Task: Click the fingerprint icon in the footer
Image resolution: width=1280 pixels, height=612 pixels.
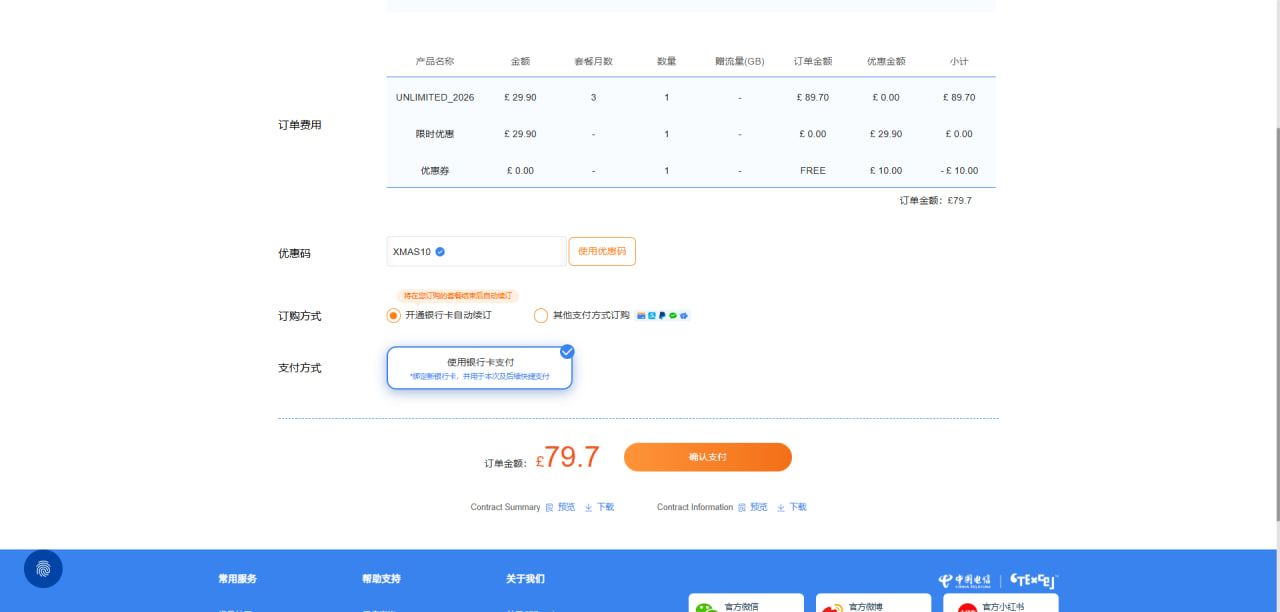Action: 43,569
